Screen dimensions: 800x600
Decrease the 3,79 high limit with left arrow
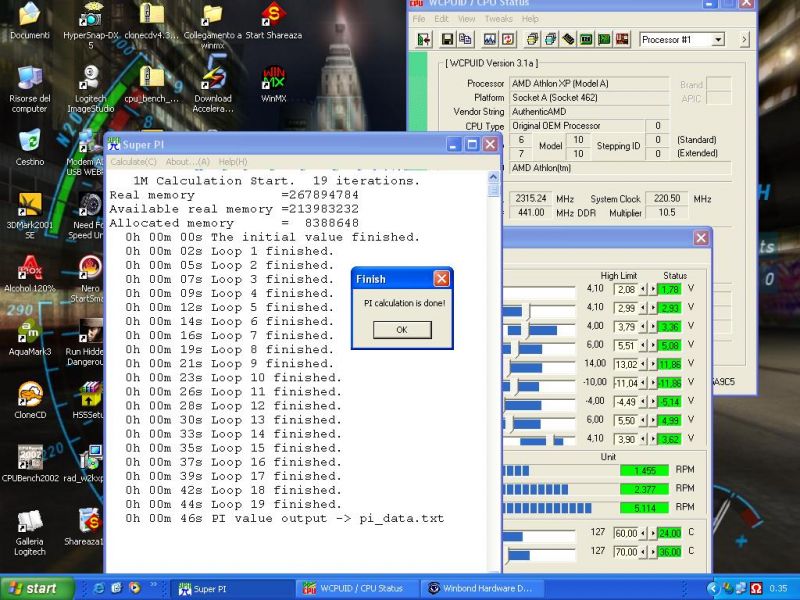pos(643,327)
